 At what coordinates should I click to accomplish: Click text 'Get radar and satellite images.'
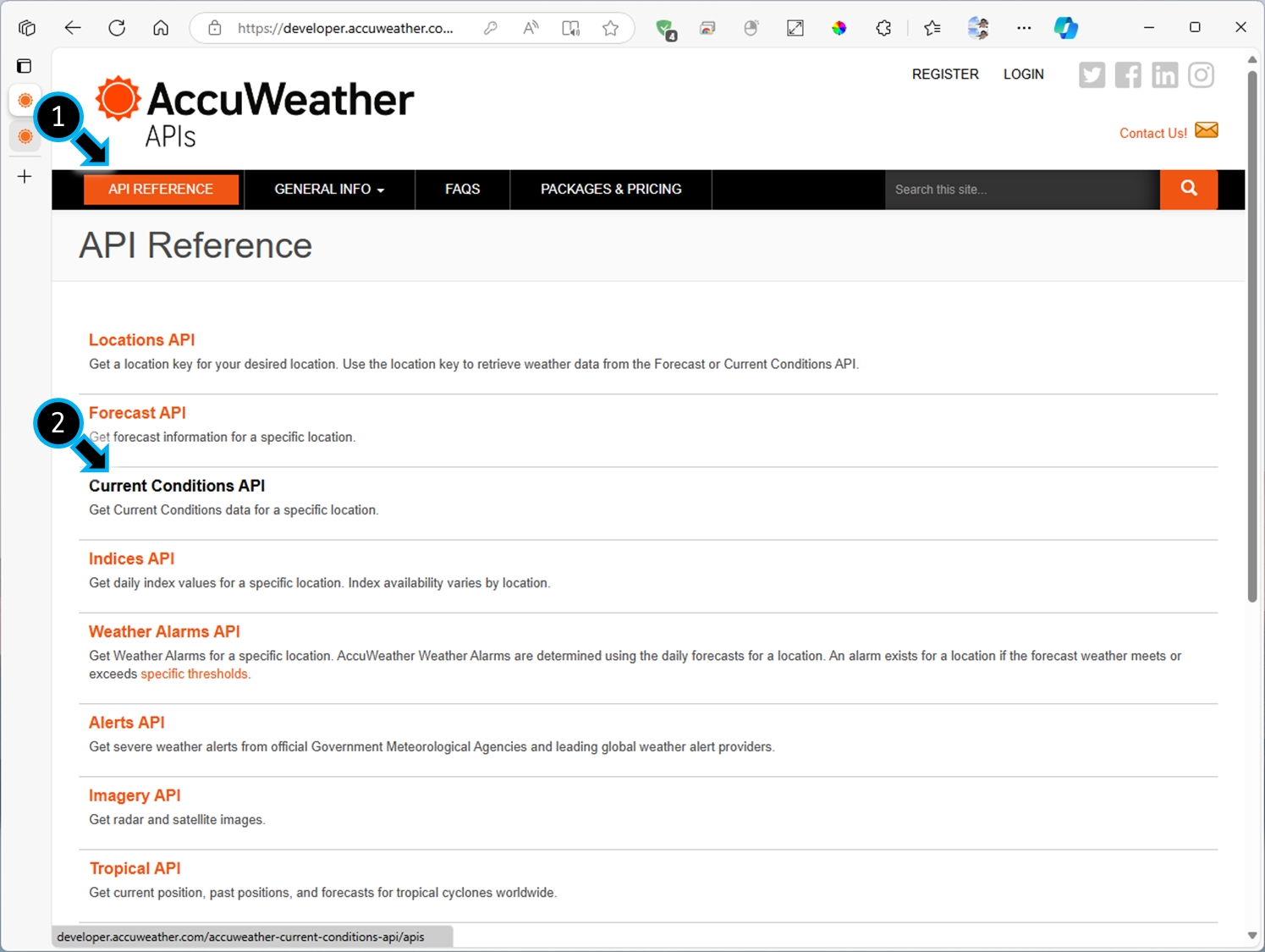[177, 820]
